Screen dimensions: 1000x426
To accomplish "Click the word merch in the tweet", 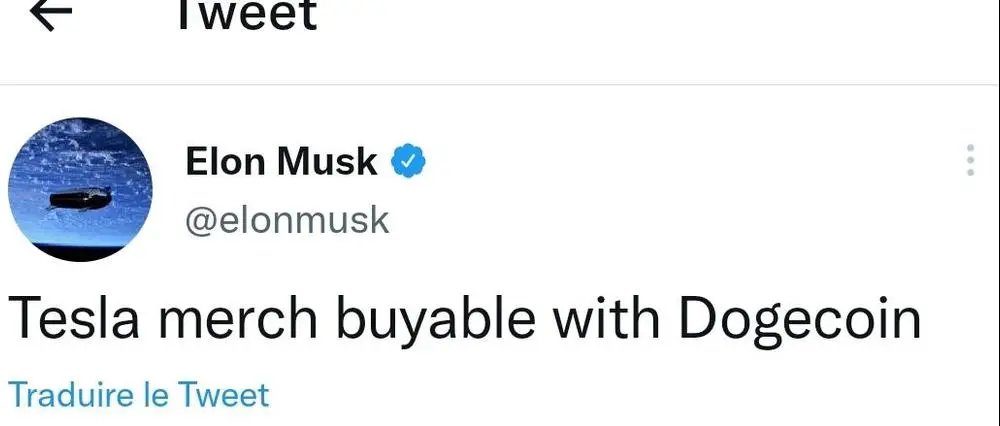I will pyautogui.click(x=238, y=319).
